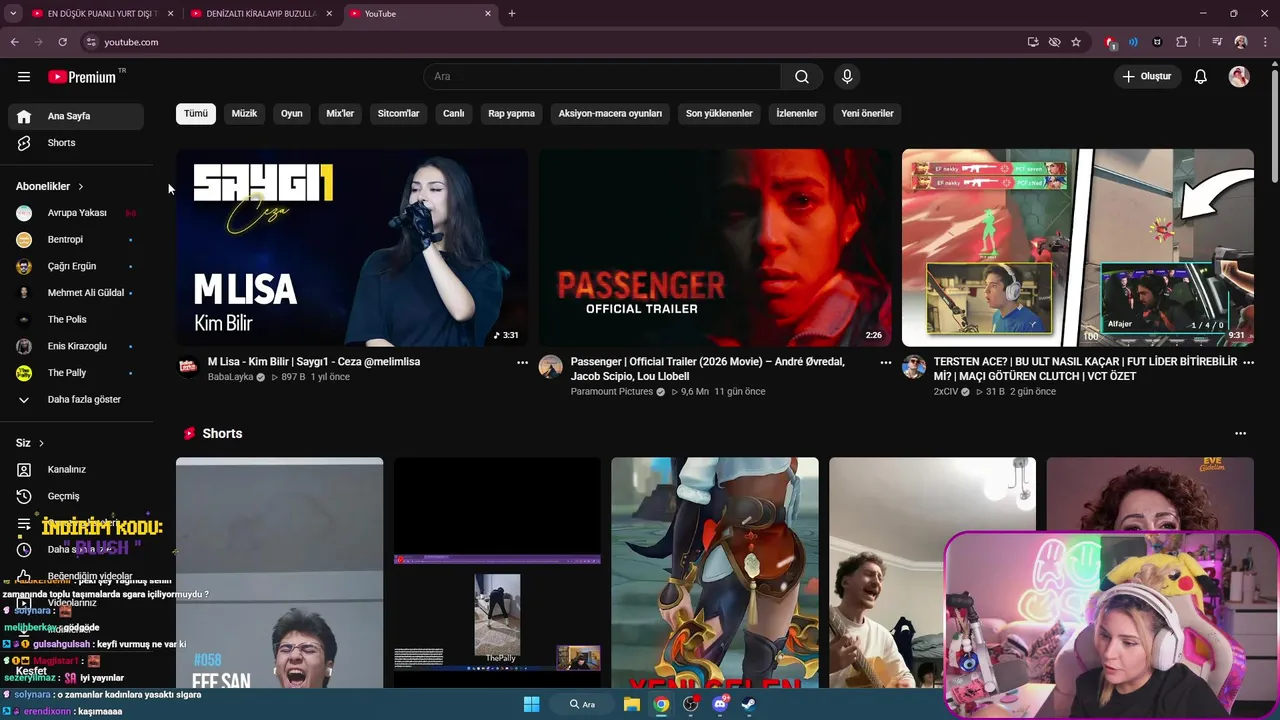Open Avrupa Yakası subscription channel

(76, 213)
